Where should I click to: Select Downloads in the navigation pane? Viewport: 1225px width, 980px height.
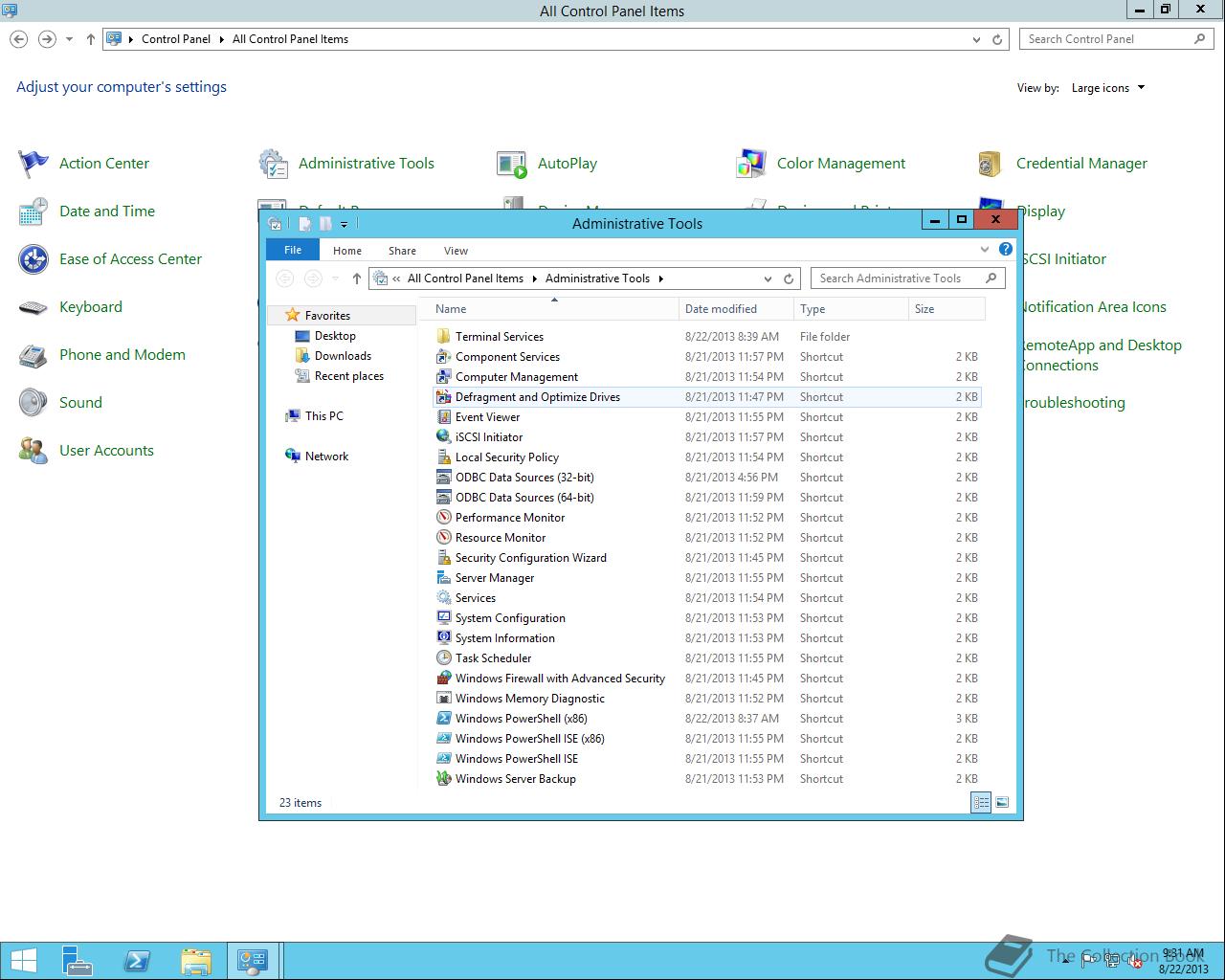(343, 356)
